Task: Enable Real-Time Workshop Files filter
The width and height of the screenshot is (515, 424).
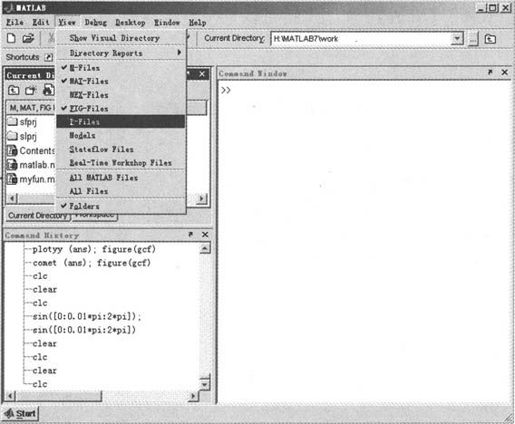Action: pyautogui.click(x=121, y=163)
